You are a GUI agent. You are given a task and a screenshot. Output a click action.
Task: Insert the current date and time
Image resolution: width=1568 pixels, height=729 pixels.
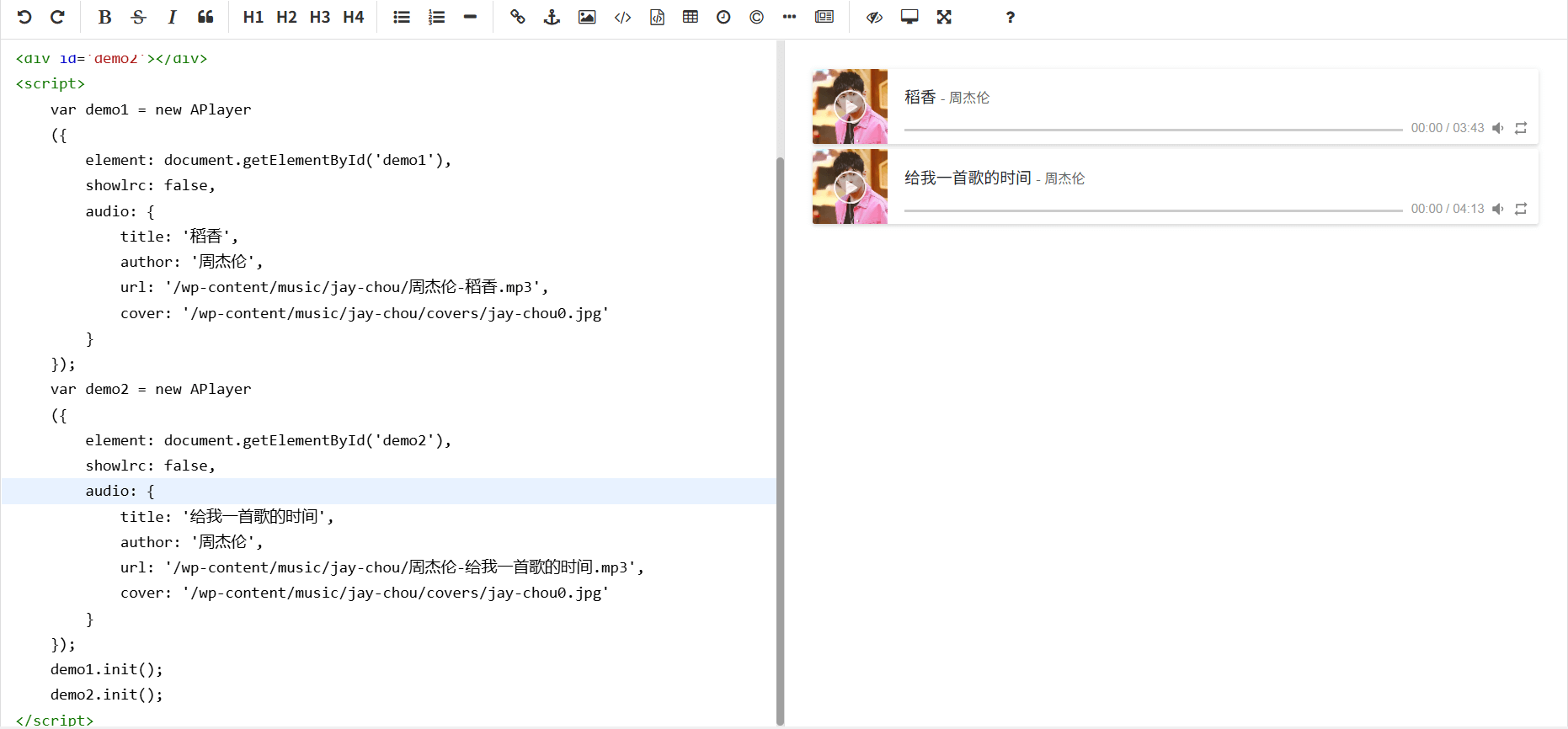723,17
